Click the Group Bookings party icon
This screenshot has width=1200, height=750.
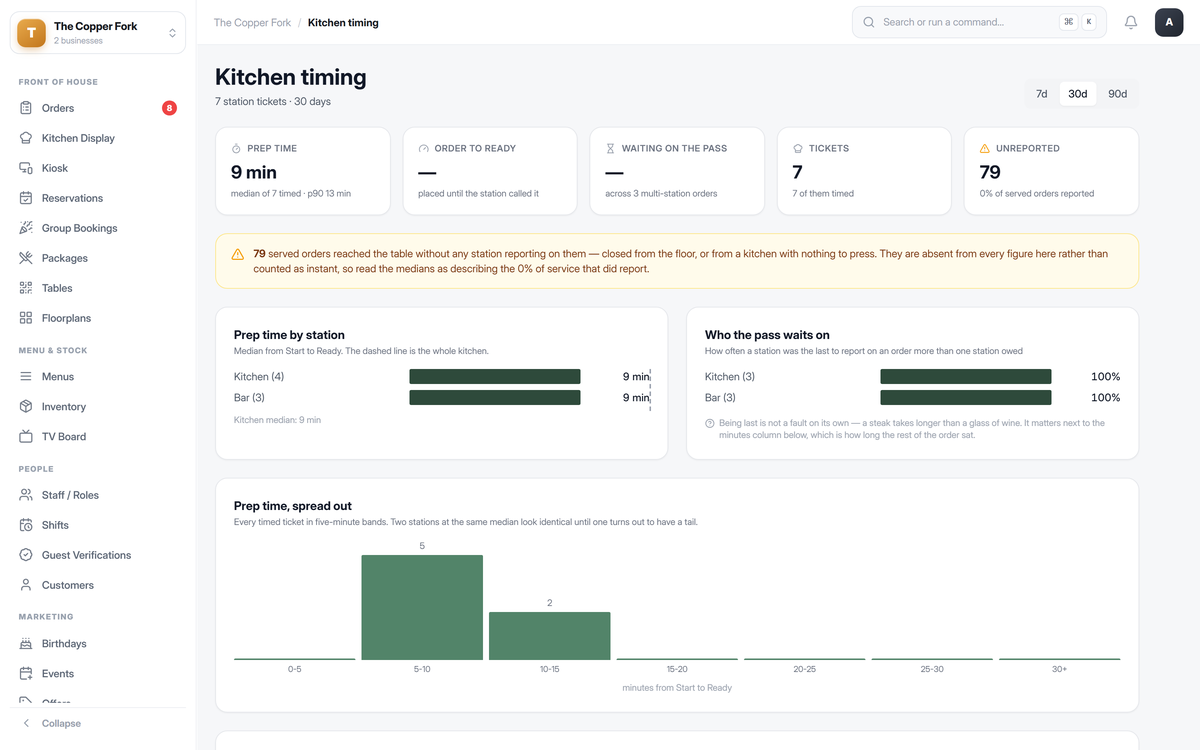[x=26, y=228]
